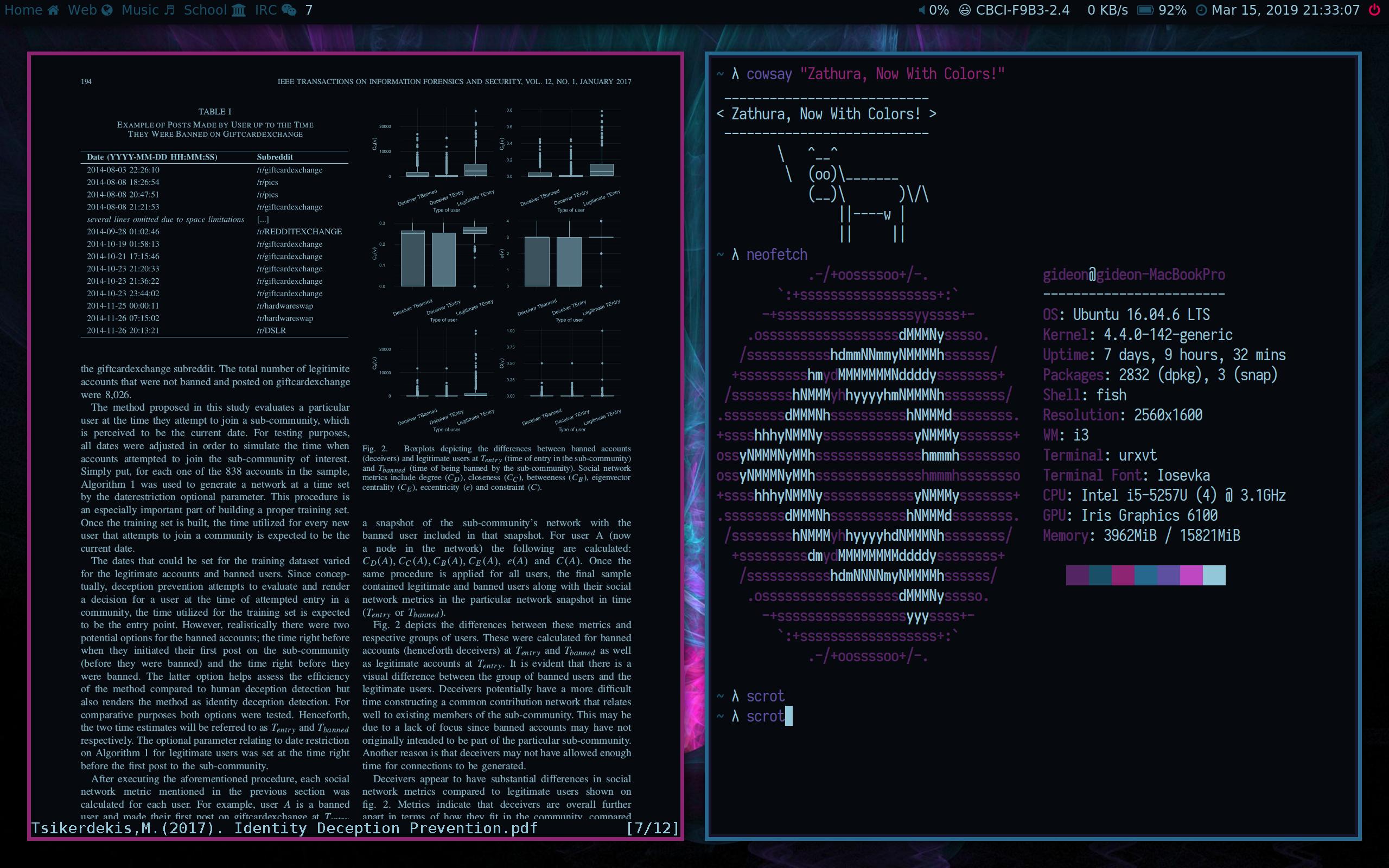Click the globe icon next to Web
The width and height of the screenshot is (1389, 868).
point(107,10)
